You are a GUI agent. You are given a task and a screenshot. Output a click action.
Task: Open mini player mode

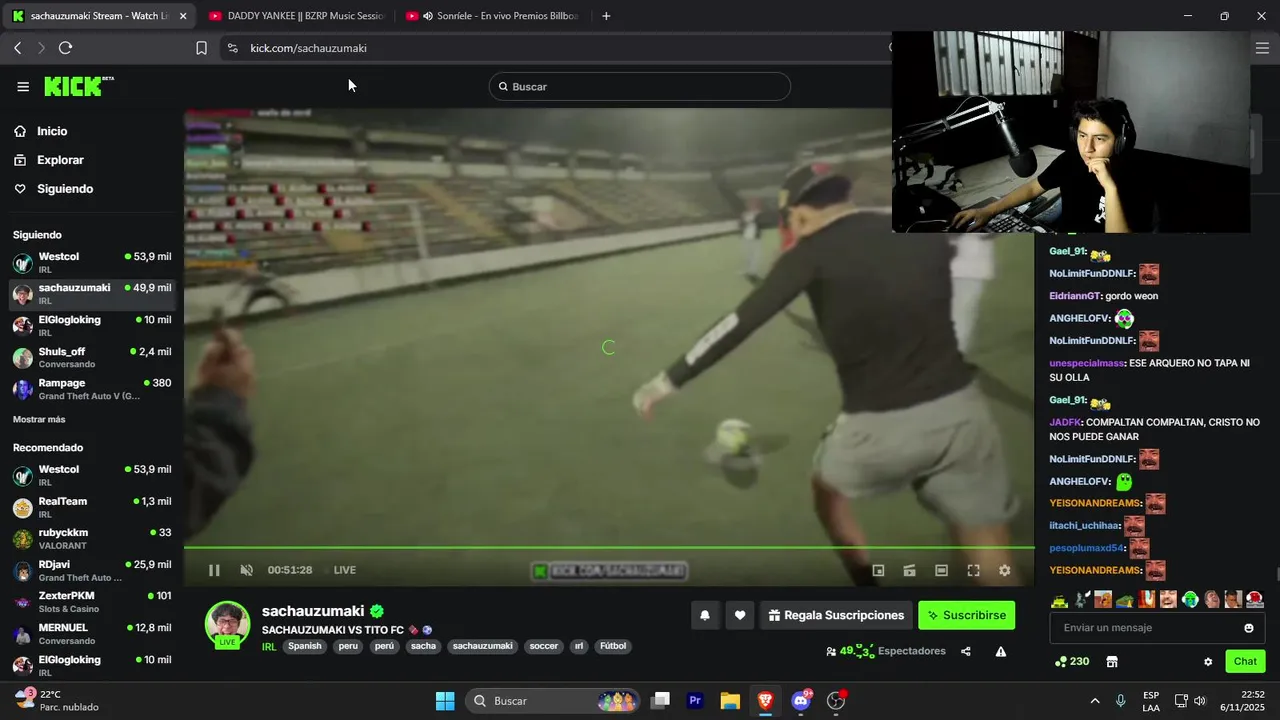(x=878, y=570)
